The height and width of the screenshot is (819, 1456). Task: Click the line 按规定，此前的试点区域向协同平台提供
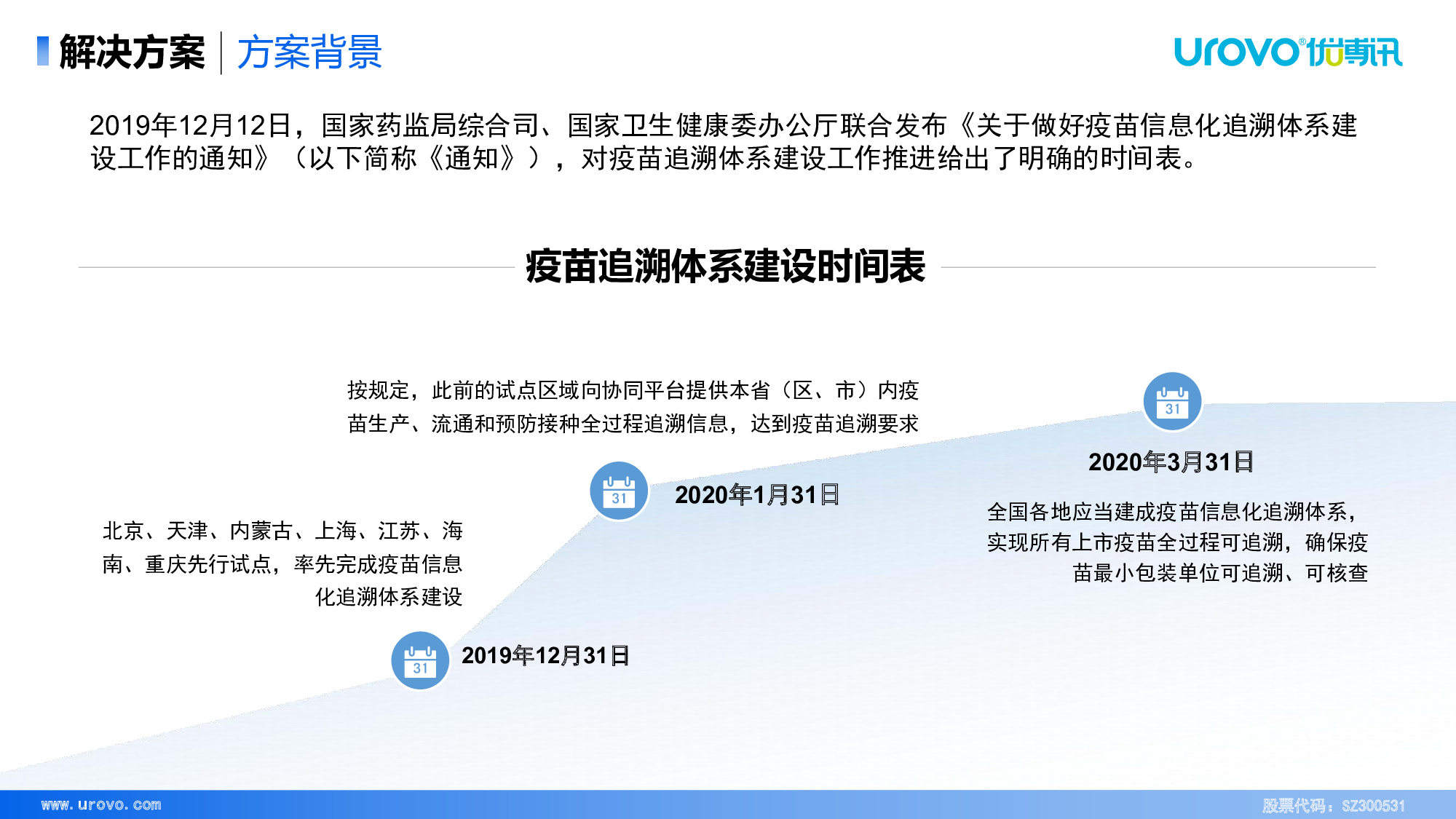[x=633, y=391]
